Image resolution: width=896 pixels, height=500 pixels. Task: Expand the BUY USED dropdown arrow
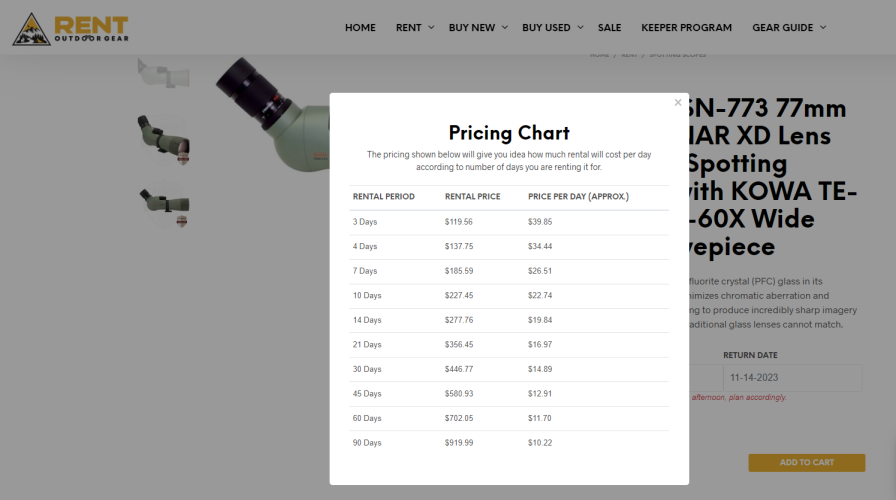point(580,27)
